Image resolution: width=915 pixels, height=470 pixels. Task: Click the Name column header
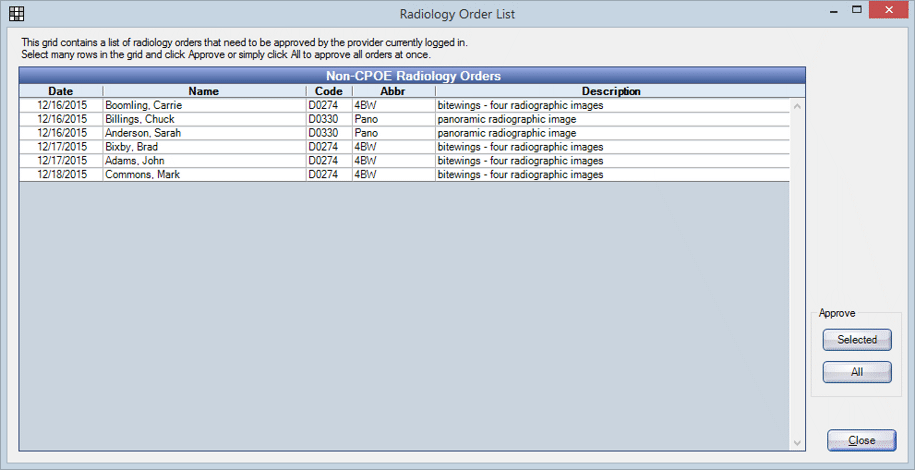click(x=203, y=91)
